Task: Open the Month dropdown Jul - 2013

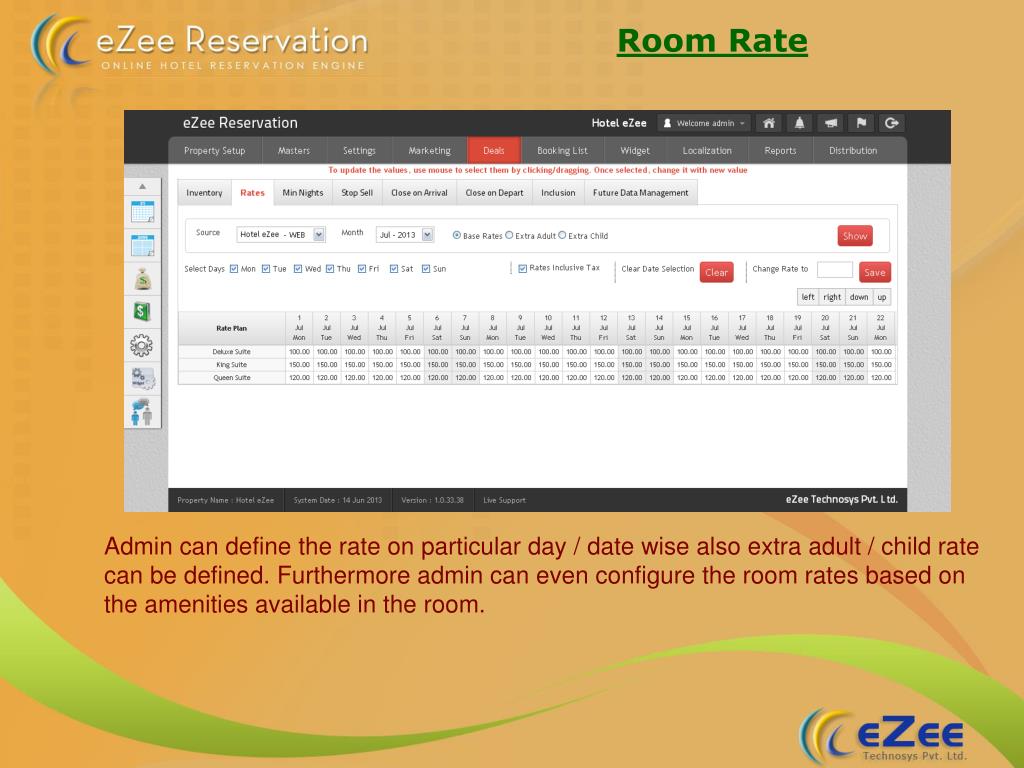Action: pyautogui.click(x=405, y=234)
